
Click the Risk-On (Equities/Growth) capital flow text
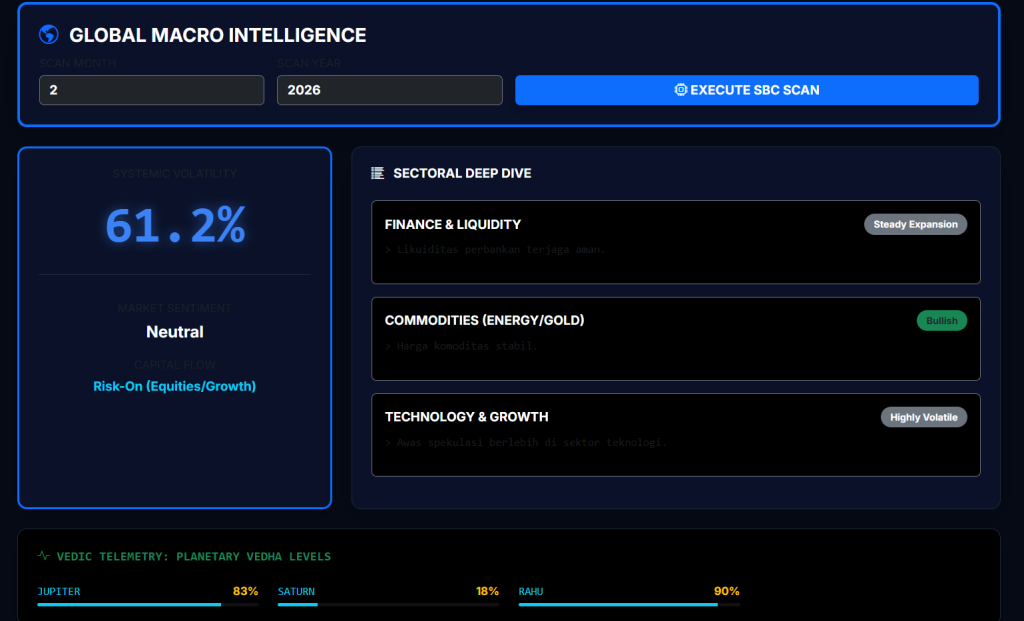tap(175, 386)
